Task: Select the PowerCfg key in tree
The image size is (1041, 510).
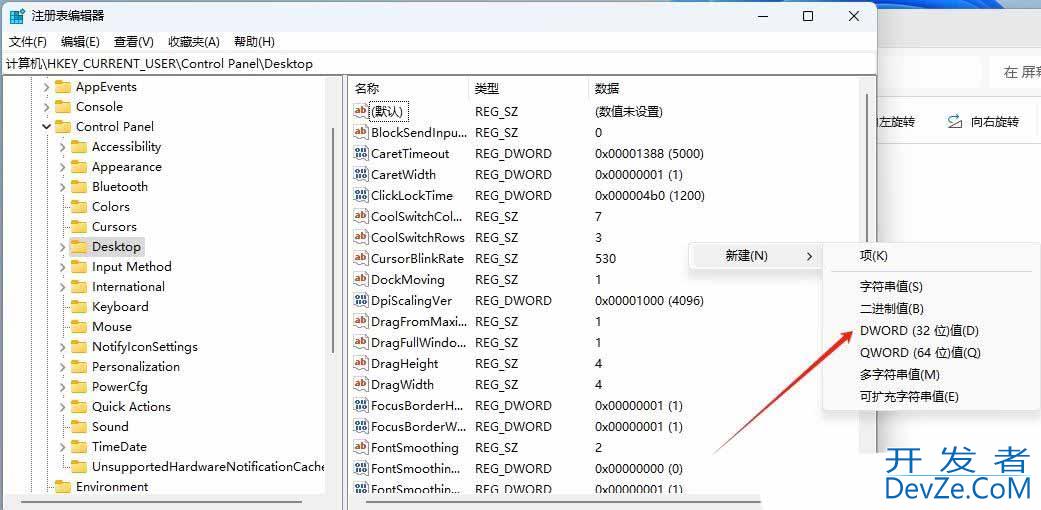Action: tap(120, 386)
